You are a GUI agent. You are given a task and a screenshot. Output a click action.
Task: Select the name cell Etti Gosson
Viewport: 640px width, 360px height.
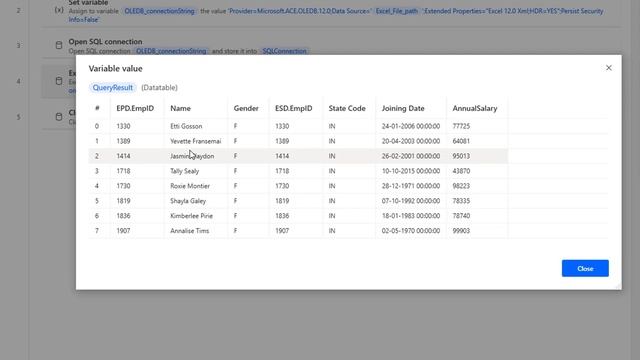click(186, 126)
